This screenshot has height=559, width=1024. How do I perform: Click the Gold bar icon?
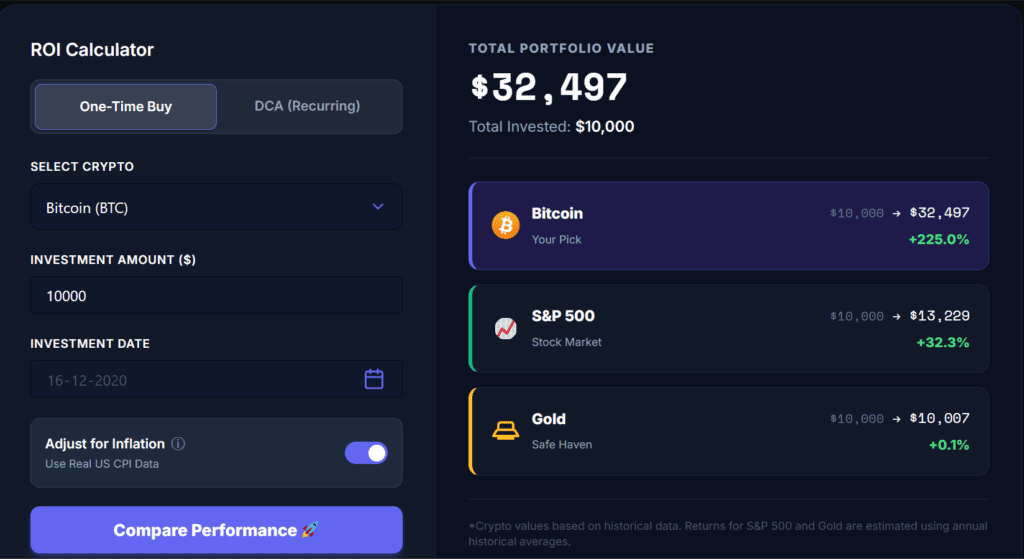506,431
